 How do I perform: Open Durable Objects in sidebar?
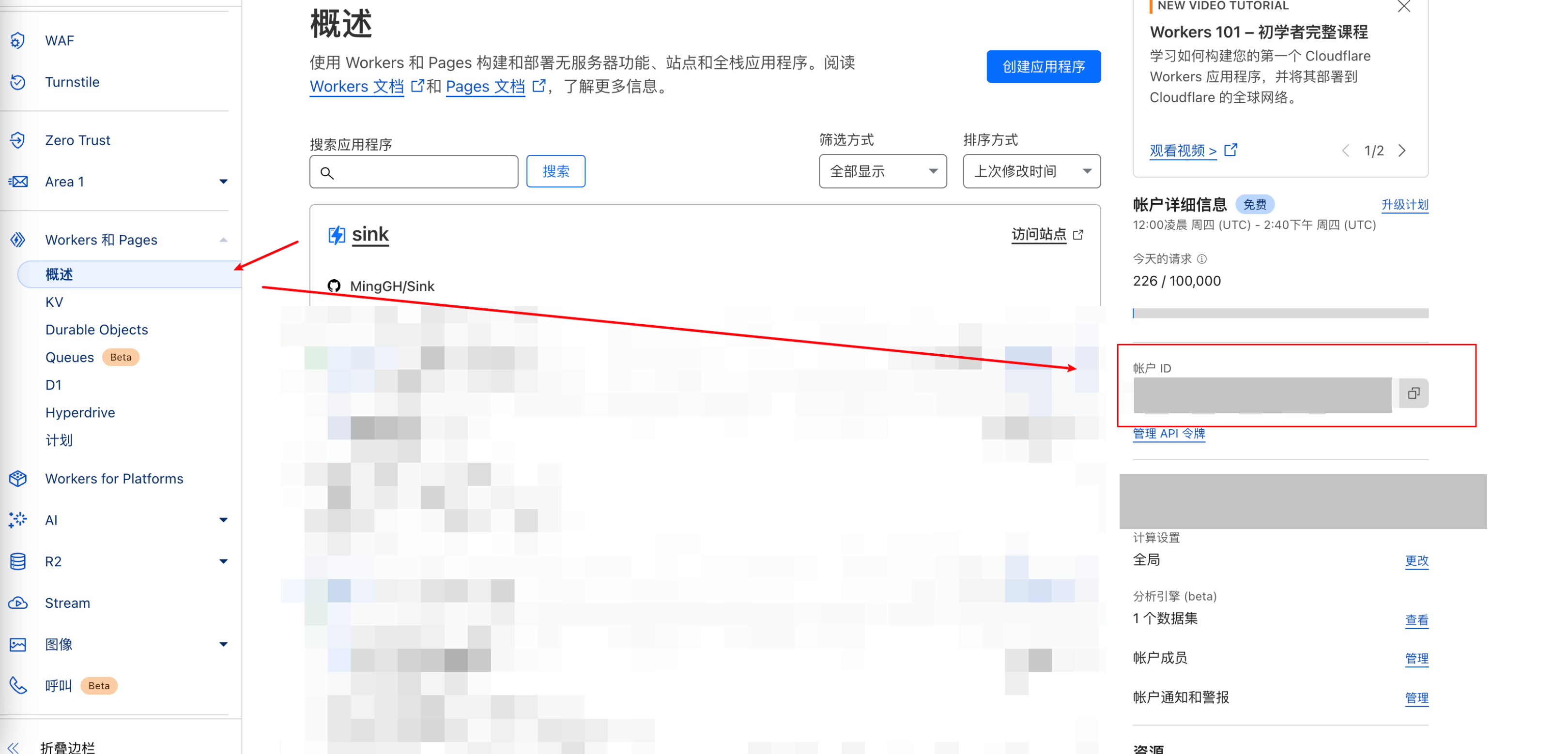coord(97,329)
